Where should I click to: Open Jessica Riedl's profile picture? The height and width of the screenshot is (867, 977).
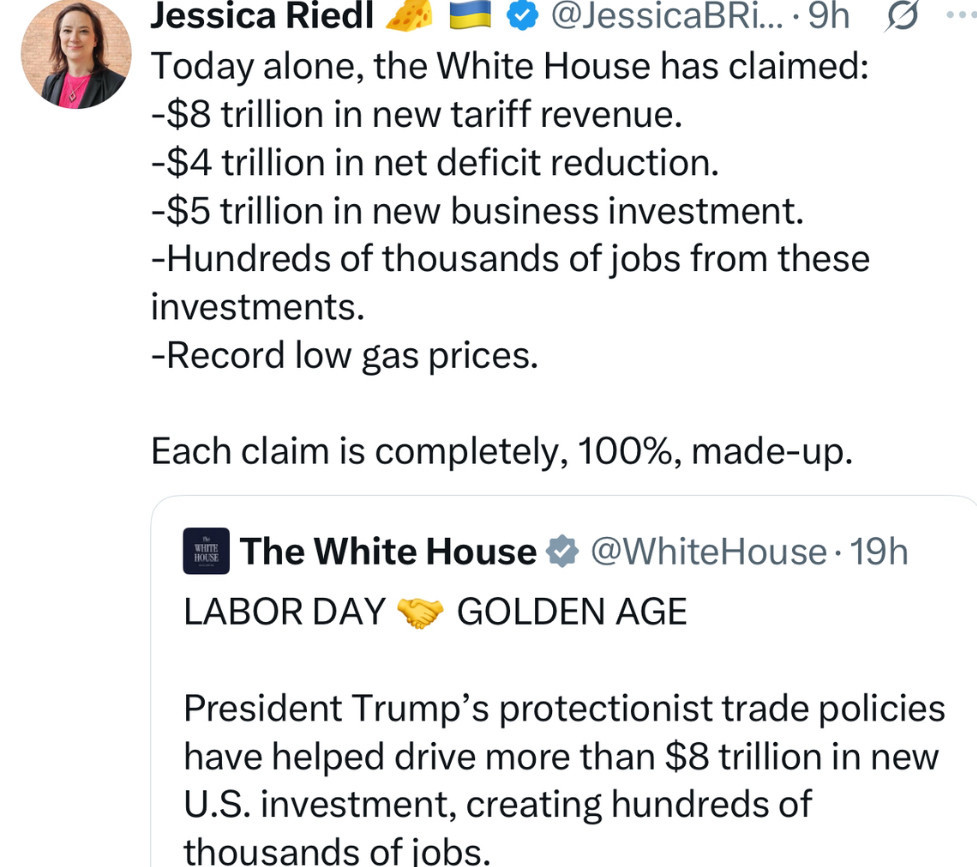coord(76,54)
